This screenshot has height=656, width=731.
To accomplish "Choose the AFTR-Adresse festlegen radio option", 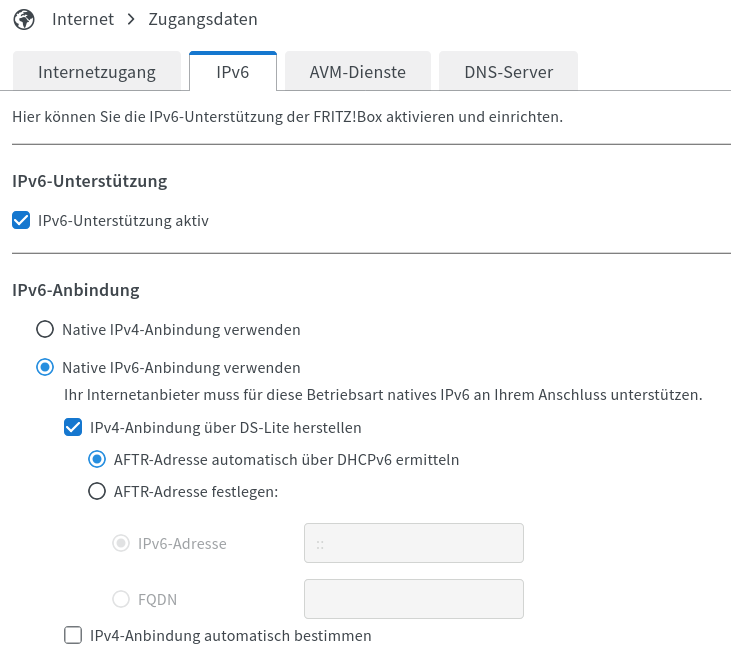I will point(97,491).
